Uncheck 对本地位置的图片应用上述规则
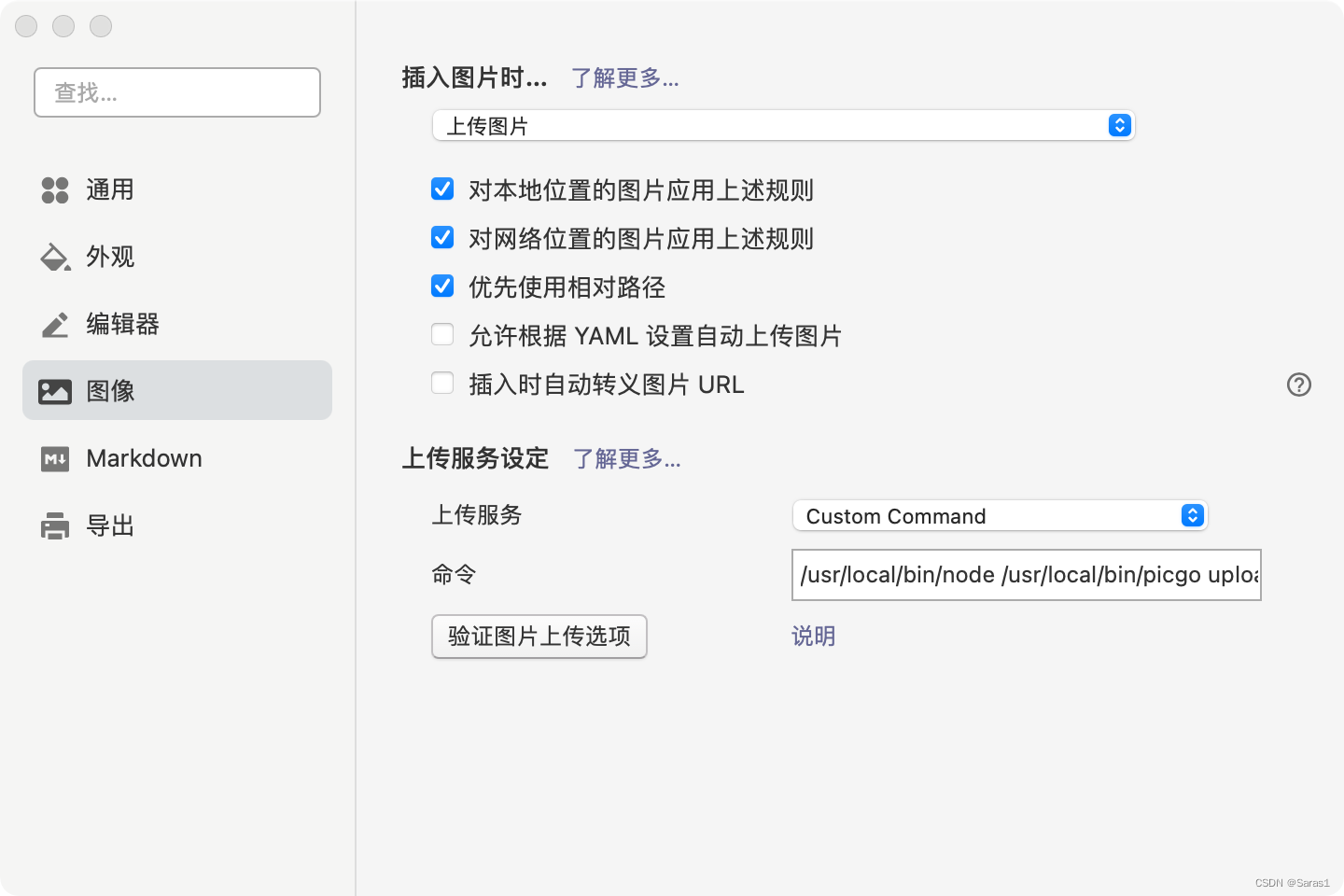This screenshot has height=896, width=1344. click(441, 189)
